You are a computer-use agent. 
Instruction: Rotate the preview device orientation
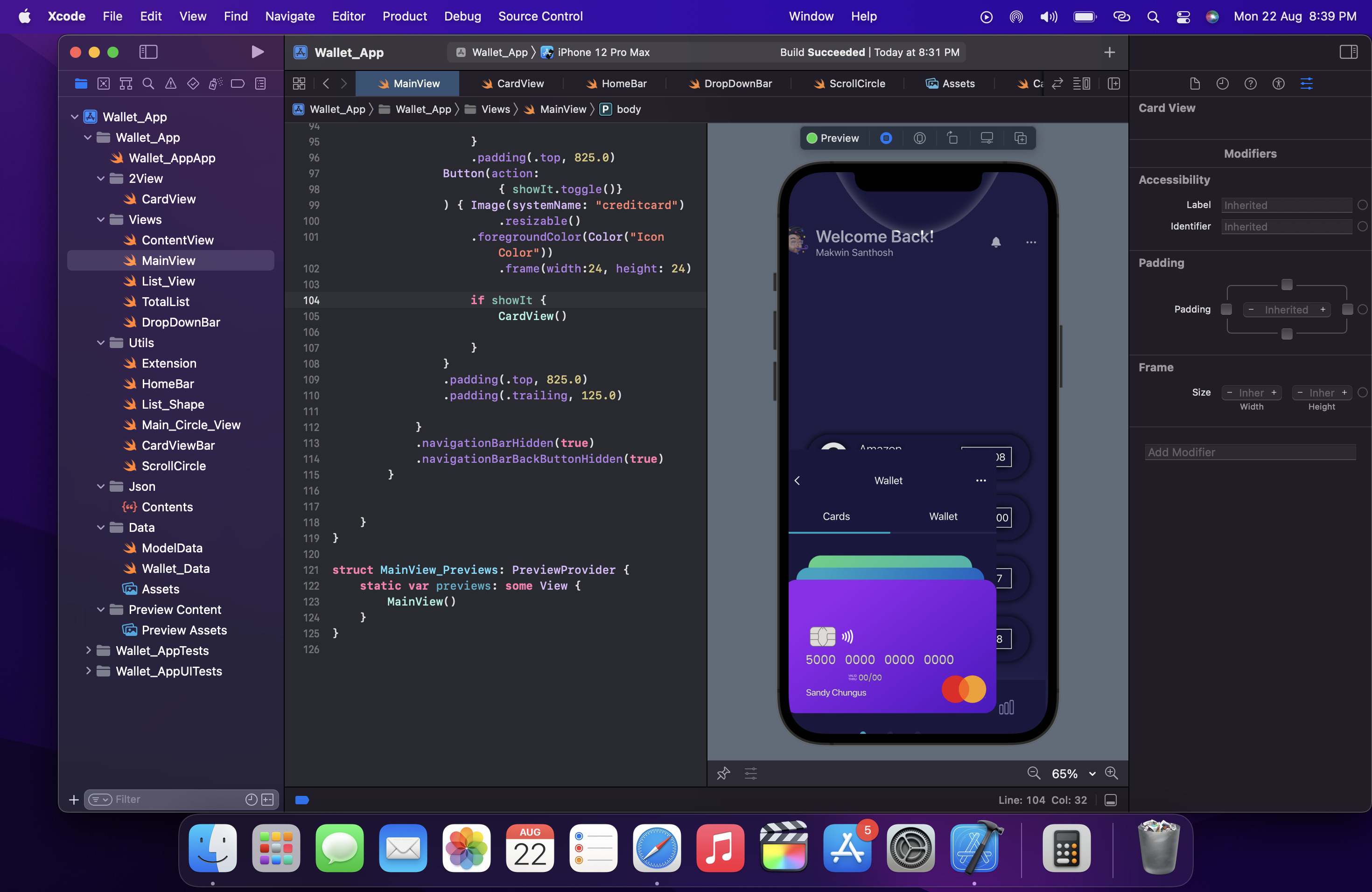pos(953,138)
